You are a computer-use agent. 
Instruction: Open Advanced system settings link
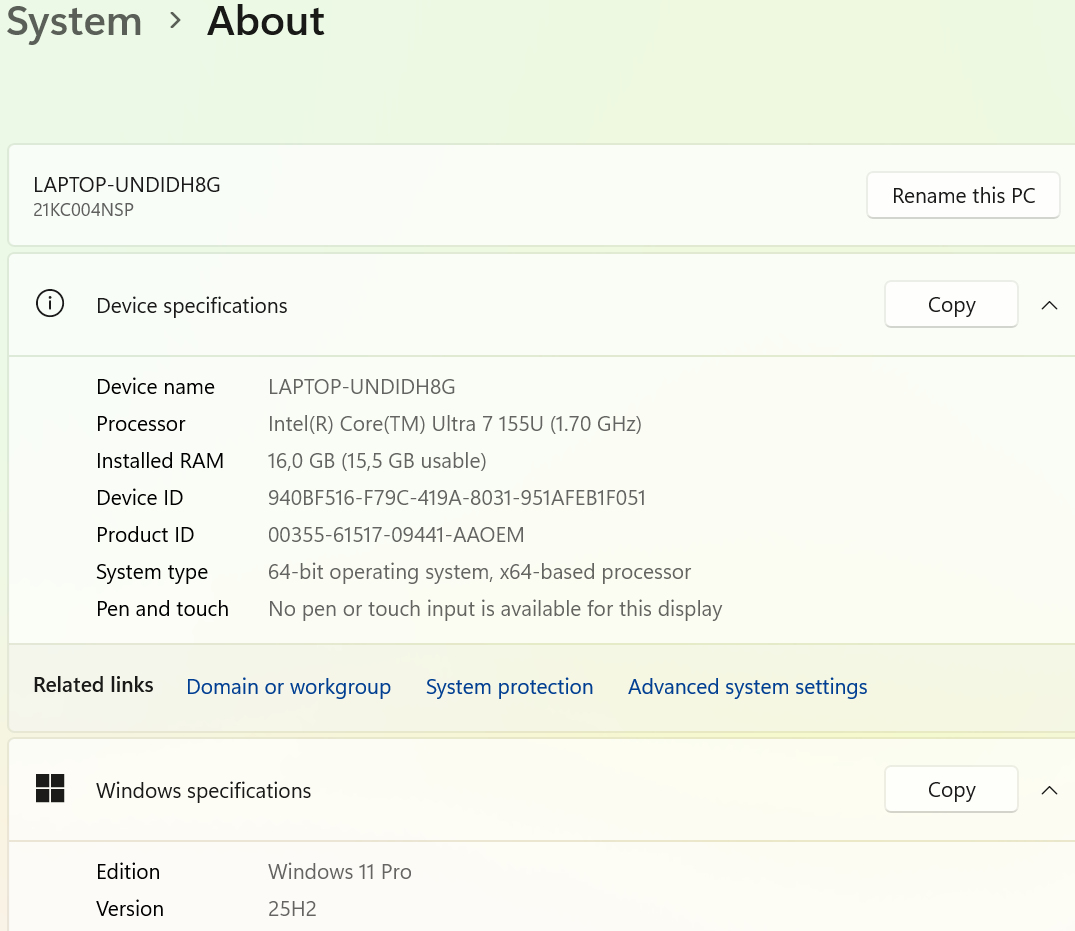pos(747,686)
